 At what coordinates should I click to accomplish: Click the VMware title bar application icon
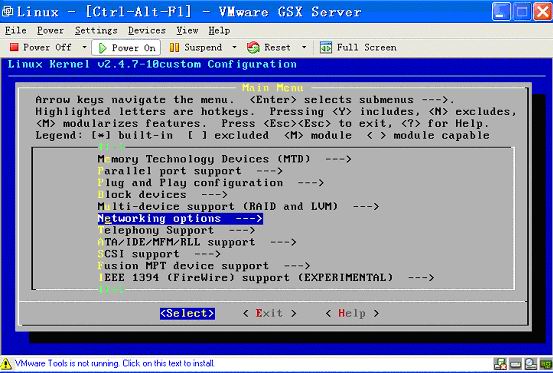click(x=7, y=11)
